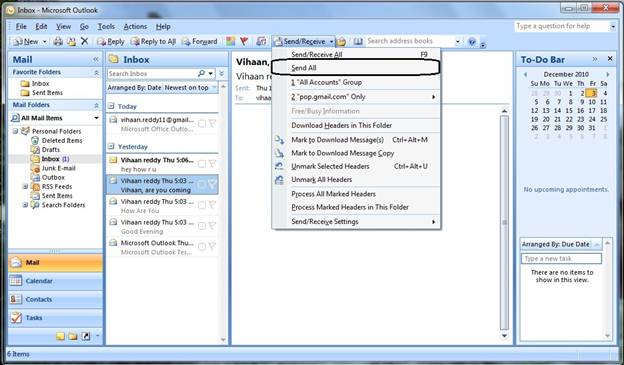Click the Mark to Download Message(s) icon
624x365 pixels.
pyautogui.click(x=279, y=140)
